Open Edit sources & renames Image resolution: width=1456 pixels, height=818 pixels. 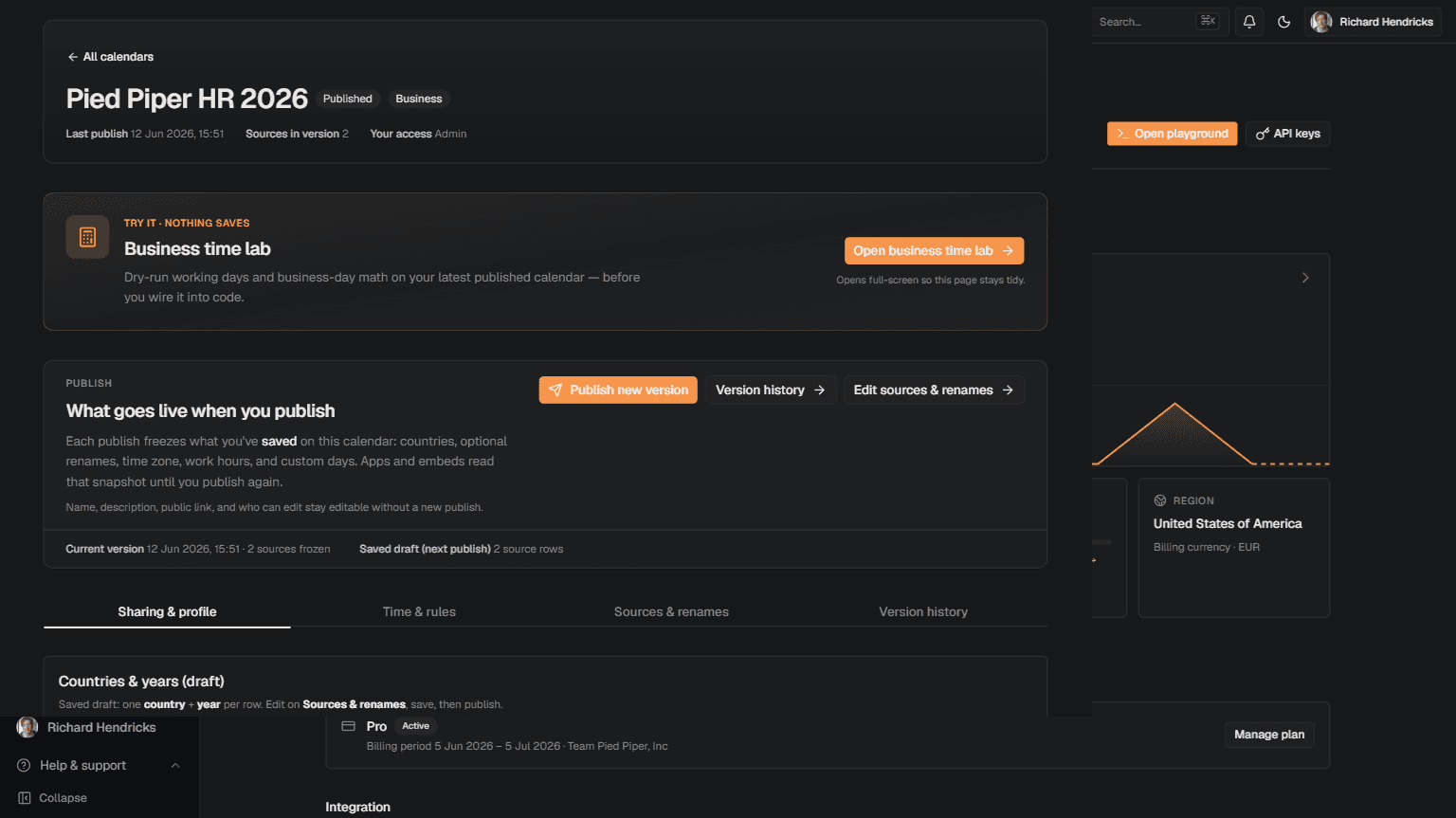(934, 390)
